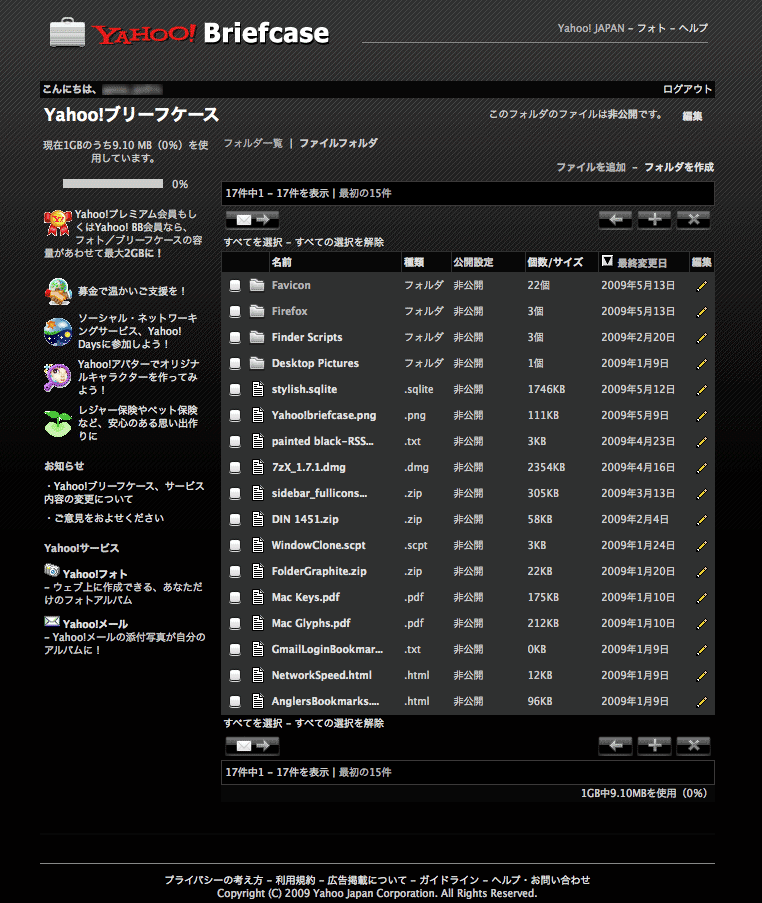The height and width of the screenshot is (903, 762).
Task: Sort by the 公開設定 column header
Action: pos(473,263)
